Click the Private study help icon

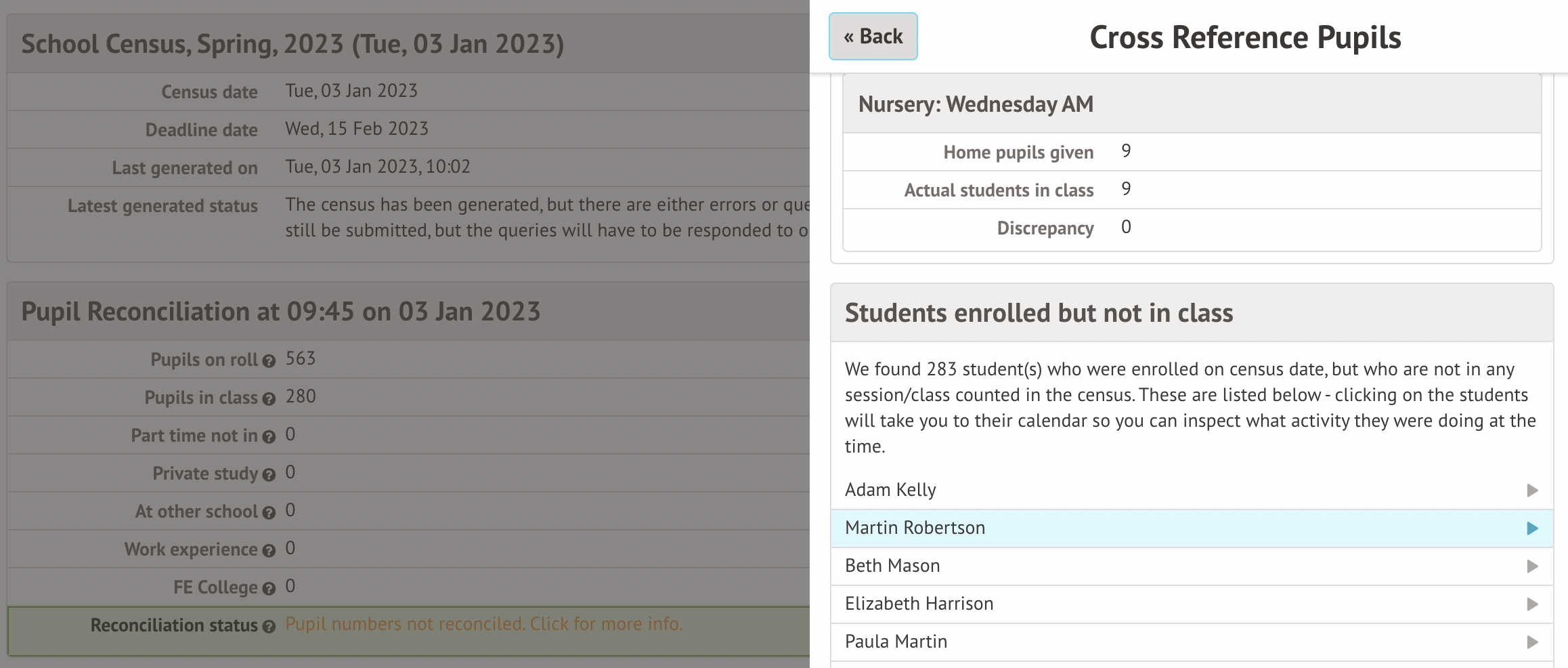pyautogui.click(x=269, y=475)
